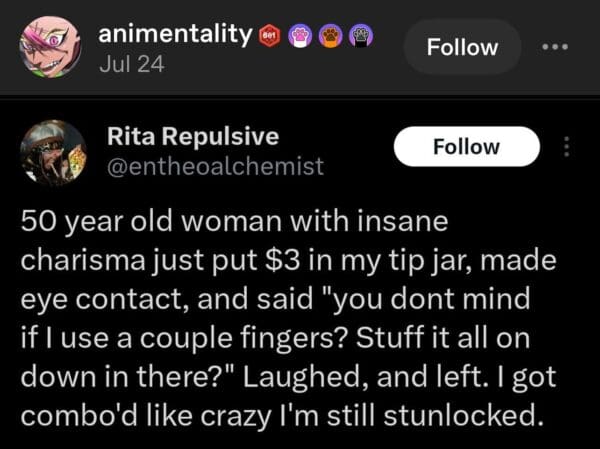This screenshot has width=600, height=449.
Task: Open the vertical three-dot tweet menu
Action: (566, 147)
